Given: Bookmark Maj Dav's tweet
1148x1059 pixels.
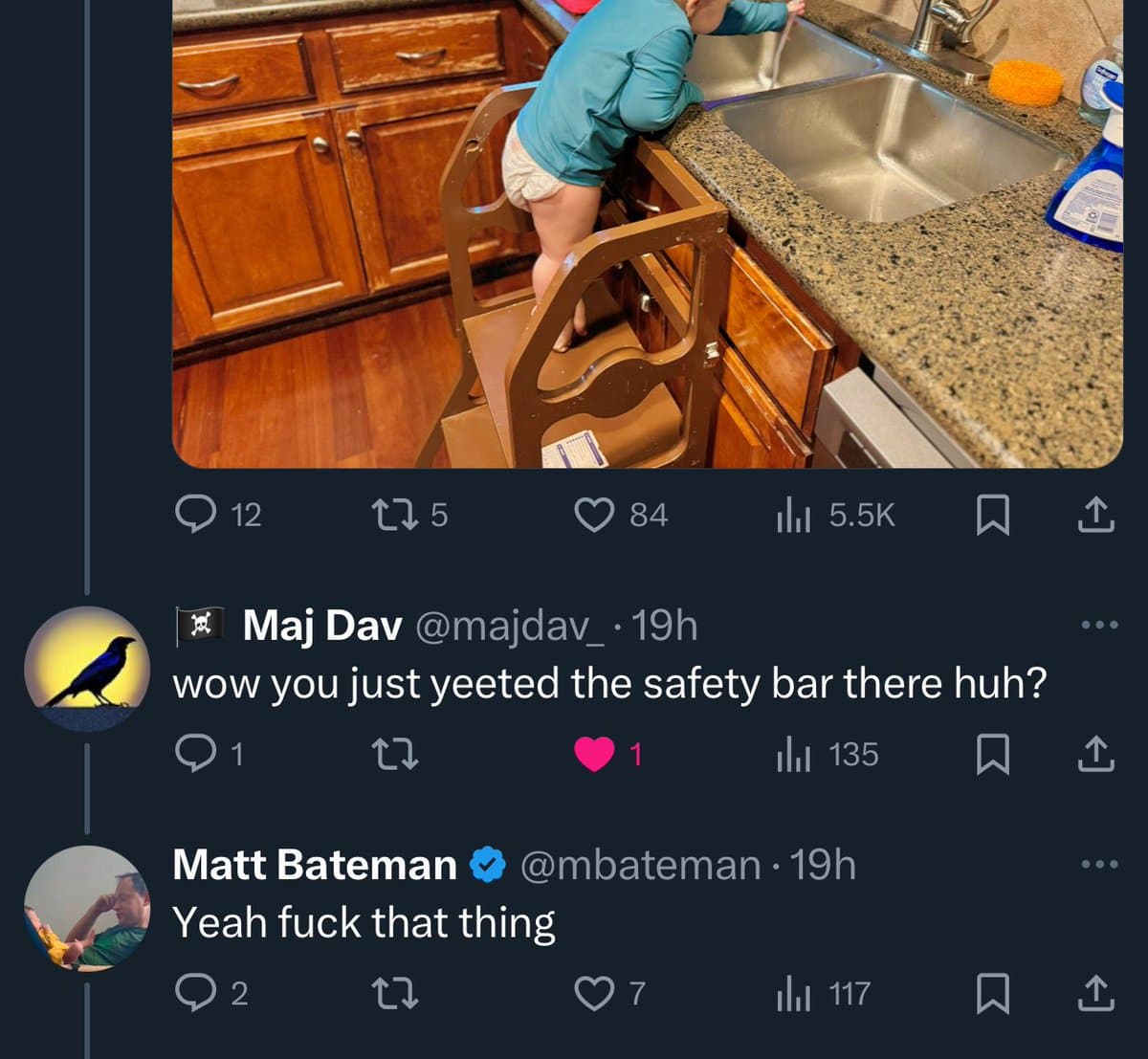Looking at the screenshot, I should (992, 756).
